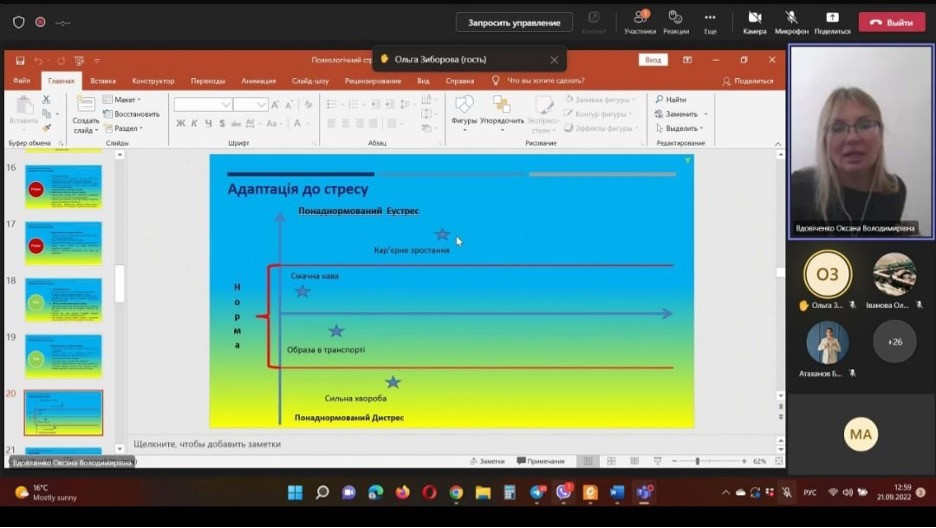Open the font name combo box
This screenshot has height=528, width=936.
click(203, 105)
